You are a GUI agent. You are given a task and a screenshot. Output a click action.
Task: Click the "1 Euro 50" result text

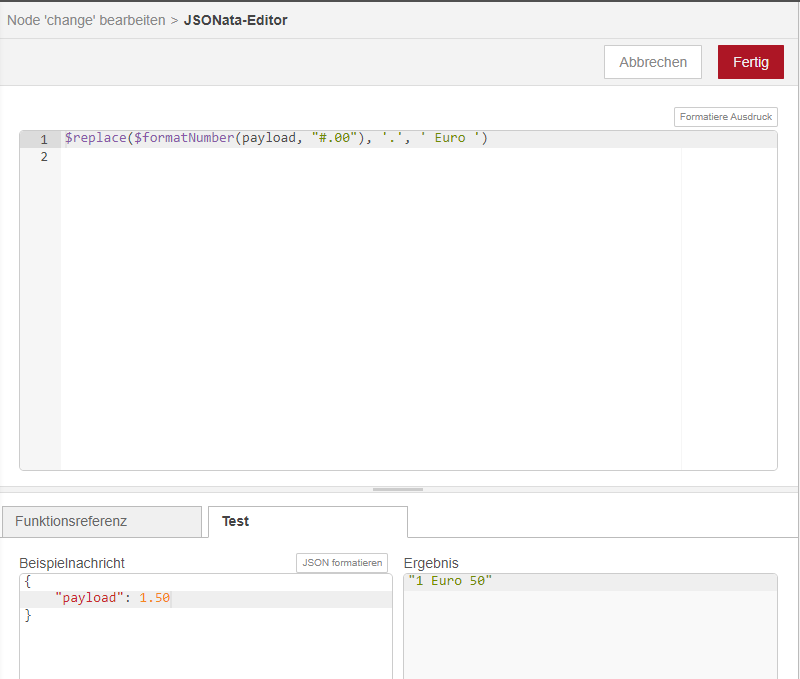(450, 581)
